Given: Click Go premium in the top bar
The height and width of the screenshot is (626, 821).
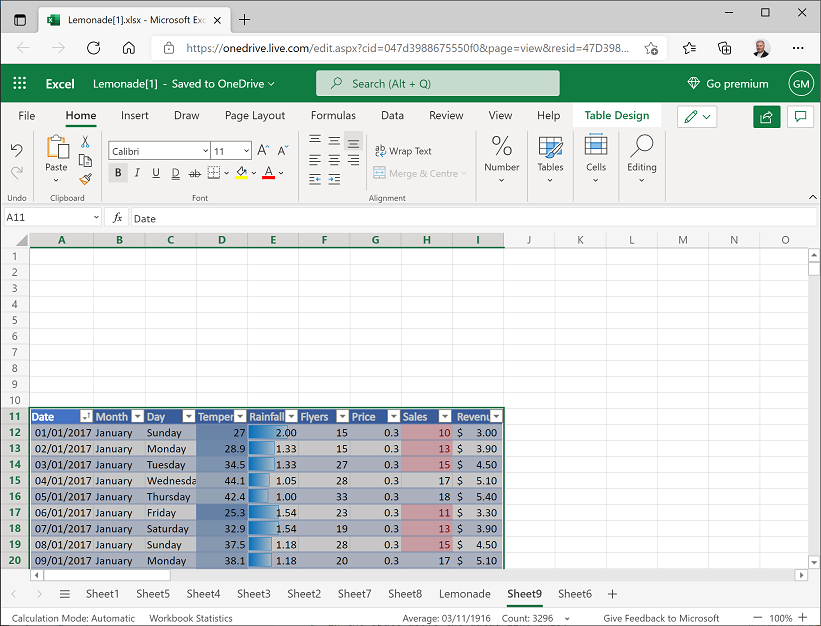Looking at the screenshot, I should tap(728, 83).
